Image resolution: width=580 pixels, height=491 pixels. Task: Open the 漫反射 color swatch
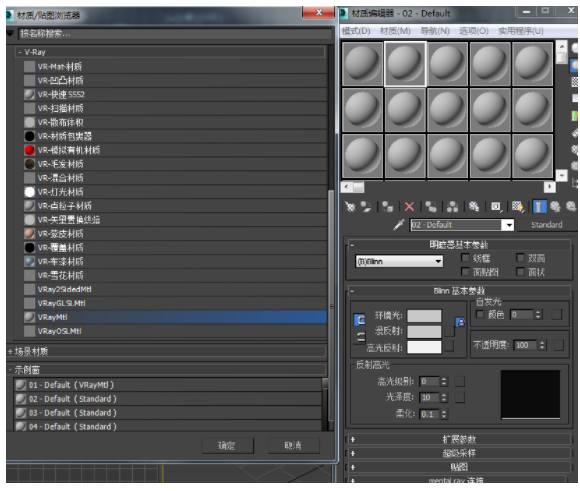tap(424, 331)
